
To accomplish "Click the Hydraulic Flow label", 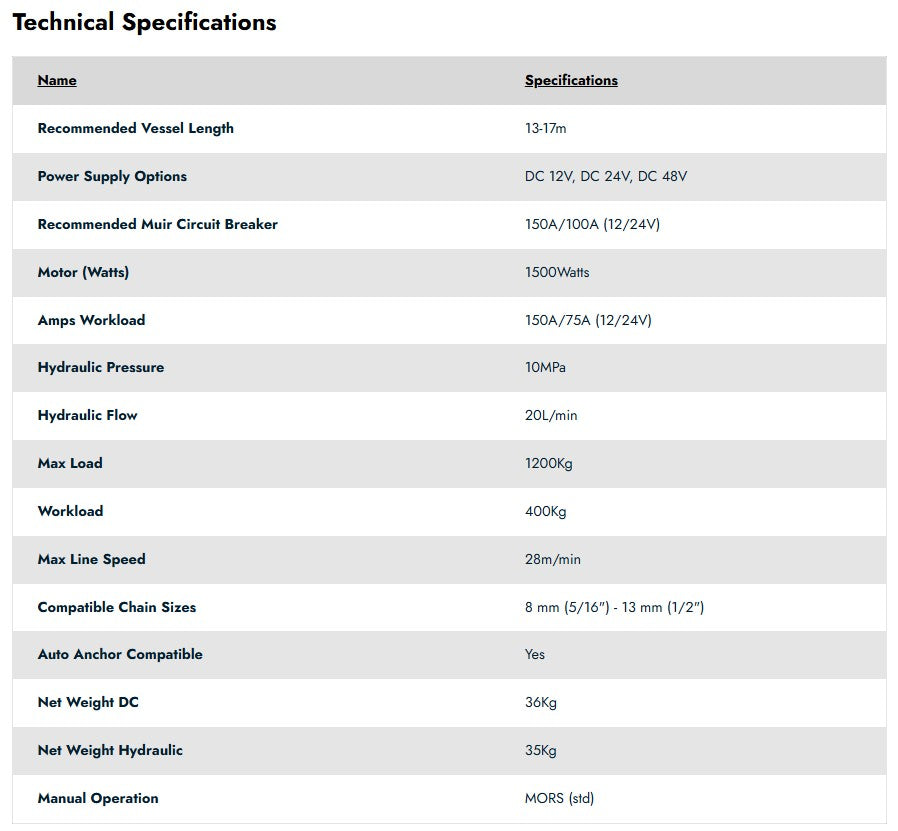I will 88,415.
